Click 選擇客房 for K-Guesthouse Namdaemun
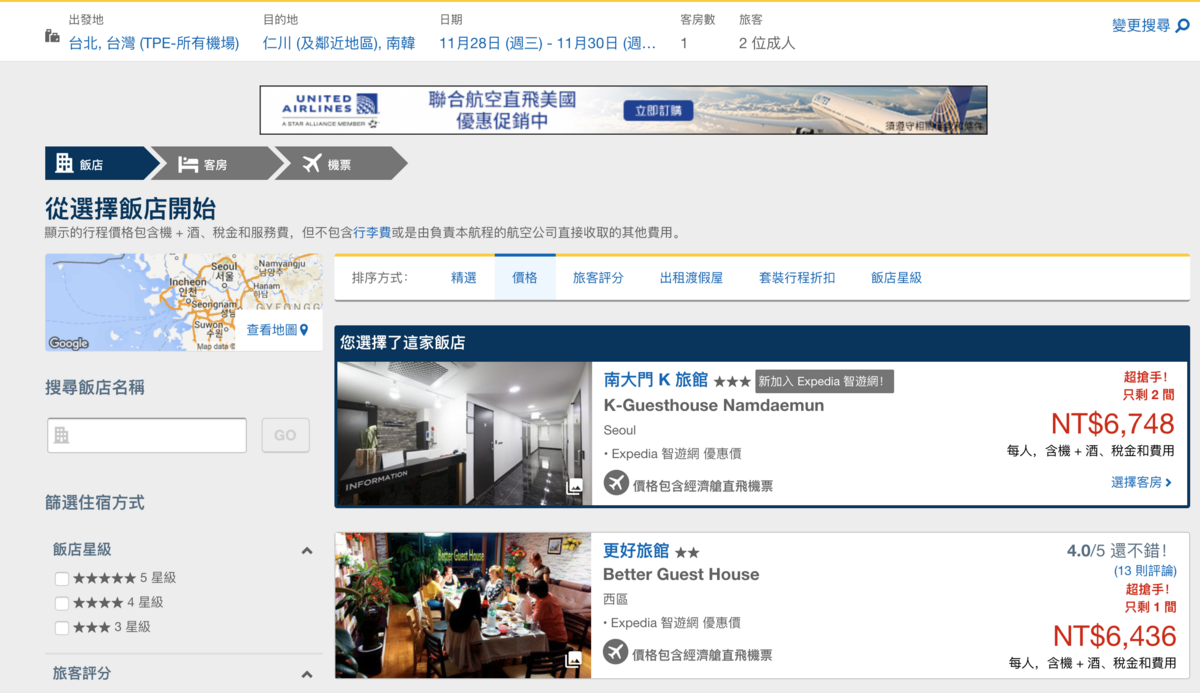This screenshot has height=693, width=1200. 1141,482
